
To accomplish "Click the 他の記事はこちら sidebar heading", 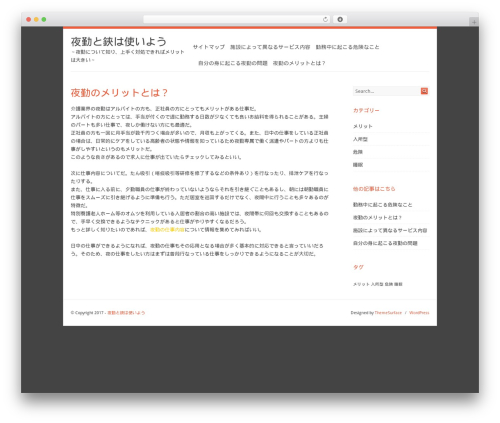I will click(x=374, y=189).
